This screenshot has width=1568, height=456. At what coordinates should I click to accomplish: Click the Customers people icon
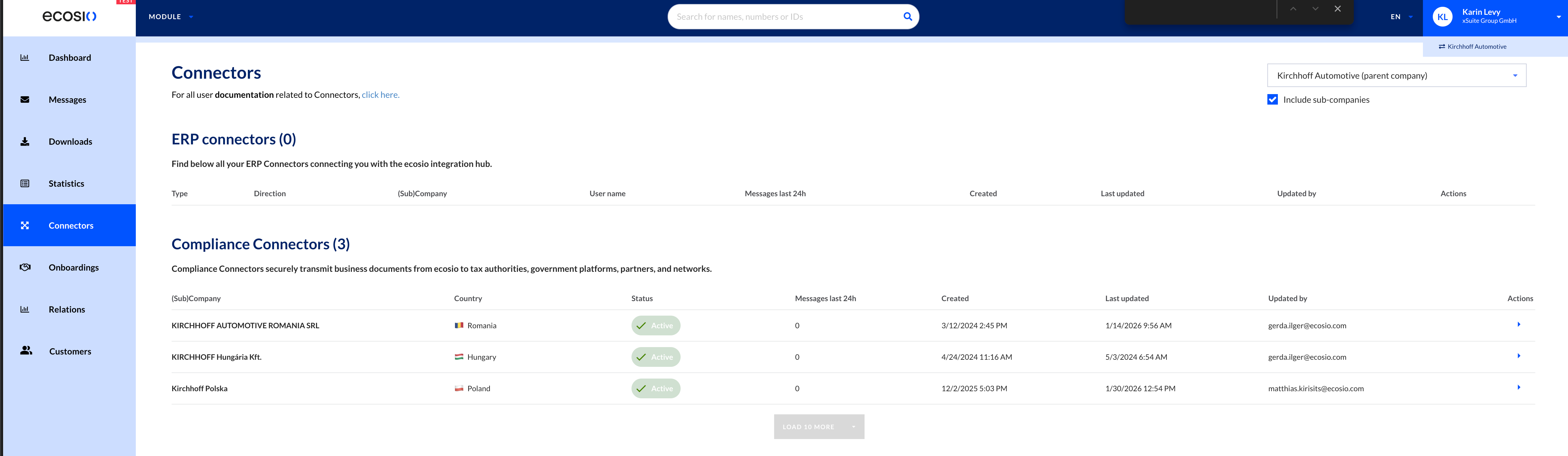[26, 351]
